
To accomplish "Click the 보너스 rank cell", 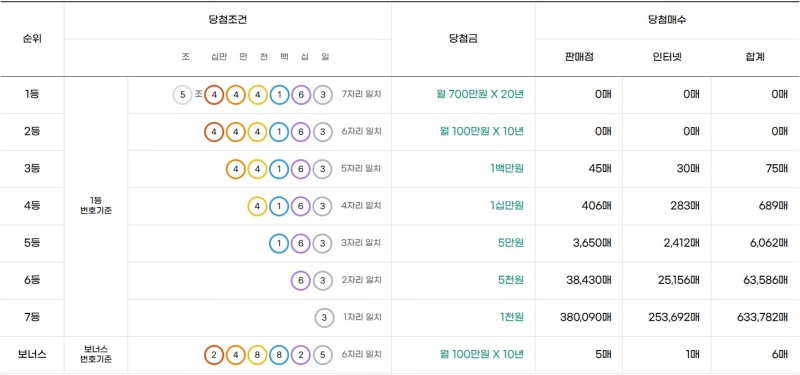I will (32, 355).
